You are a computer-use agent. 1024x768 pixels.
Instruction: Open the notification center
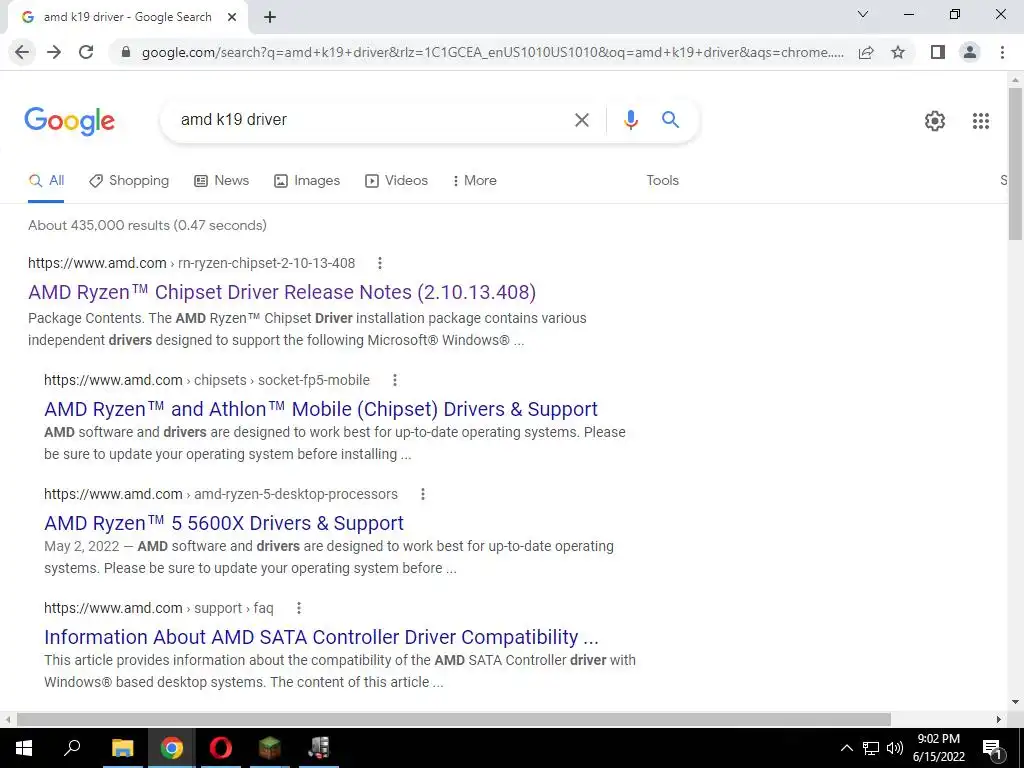point(992,748)
